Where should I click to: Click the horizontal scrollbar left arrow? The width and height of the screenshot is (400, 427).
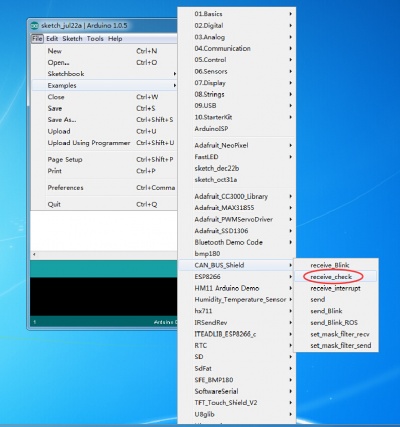34,255
